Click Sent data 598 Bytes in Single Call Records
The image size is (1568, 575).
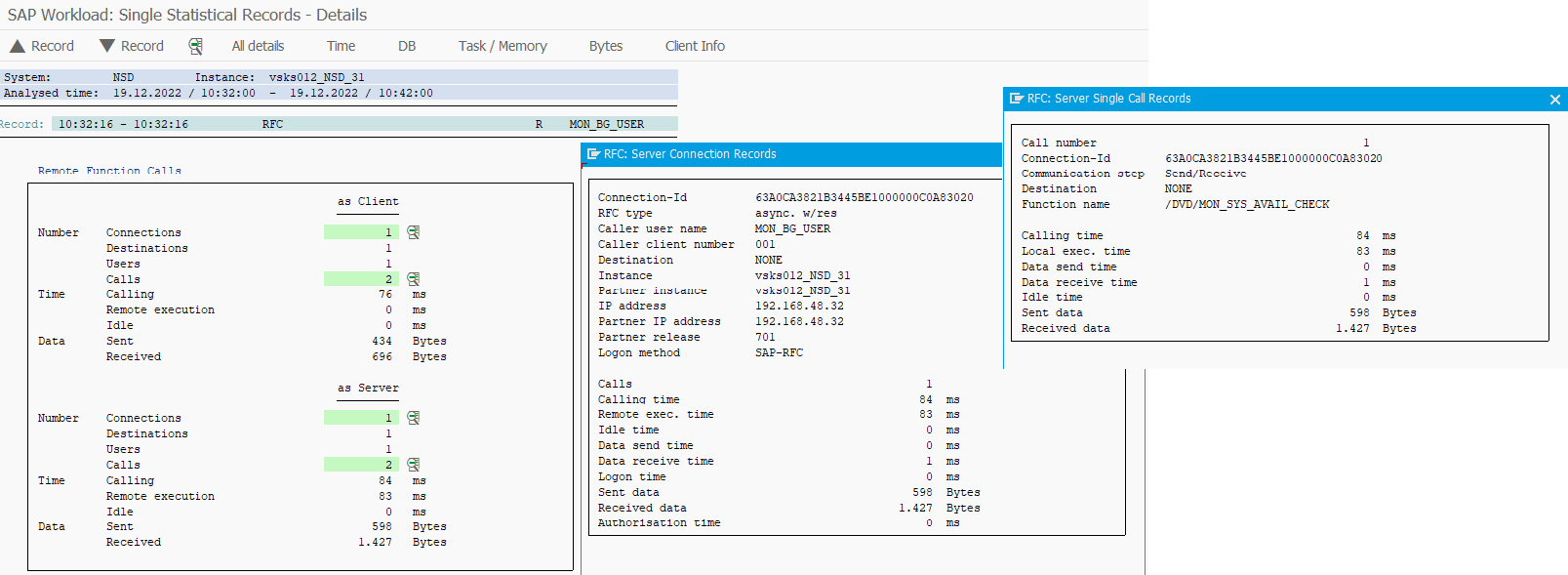(1219, 312)
